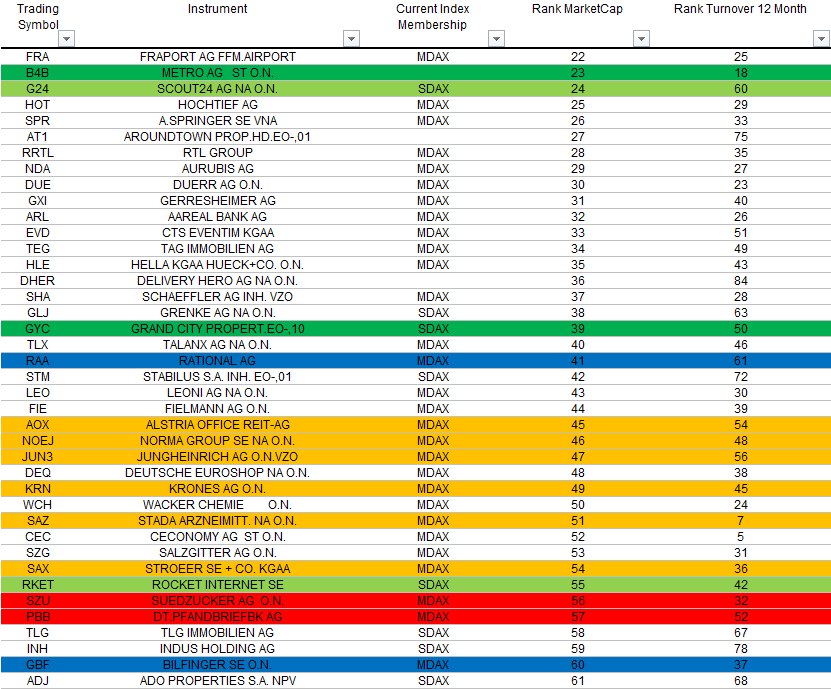
Task: Click JUNGHEINRICH AG O.N.VZO cell
Action: point(218,456)
